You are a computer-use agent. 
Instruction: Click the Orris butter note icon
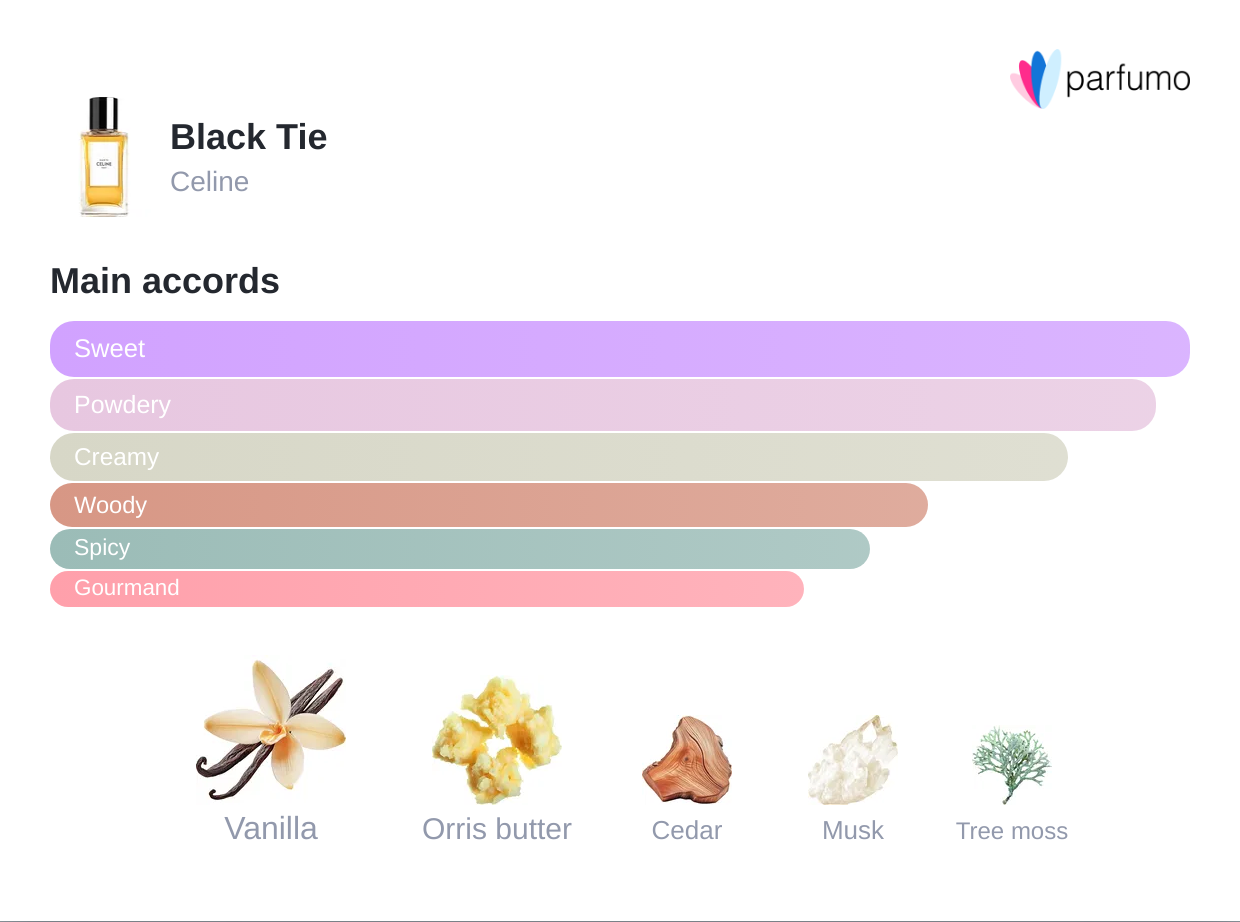(x=497, y=739)
